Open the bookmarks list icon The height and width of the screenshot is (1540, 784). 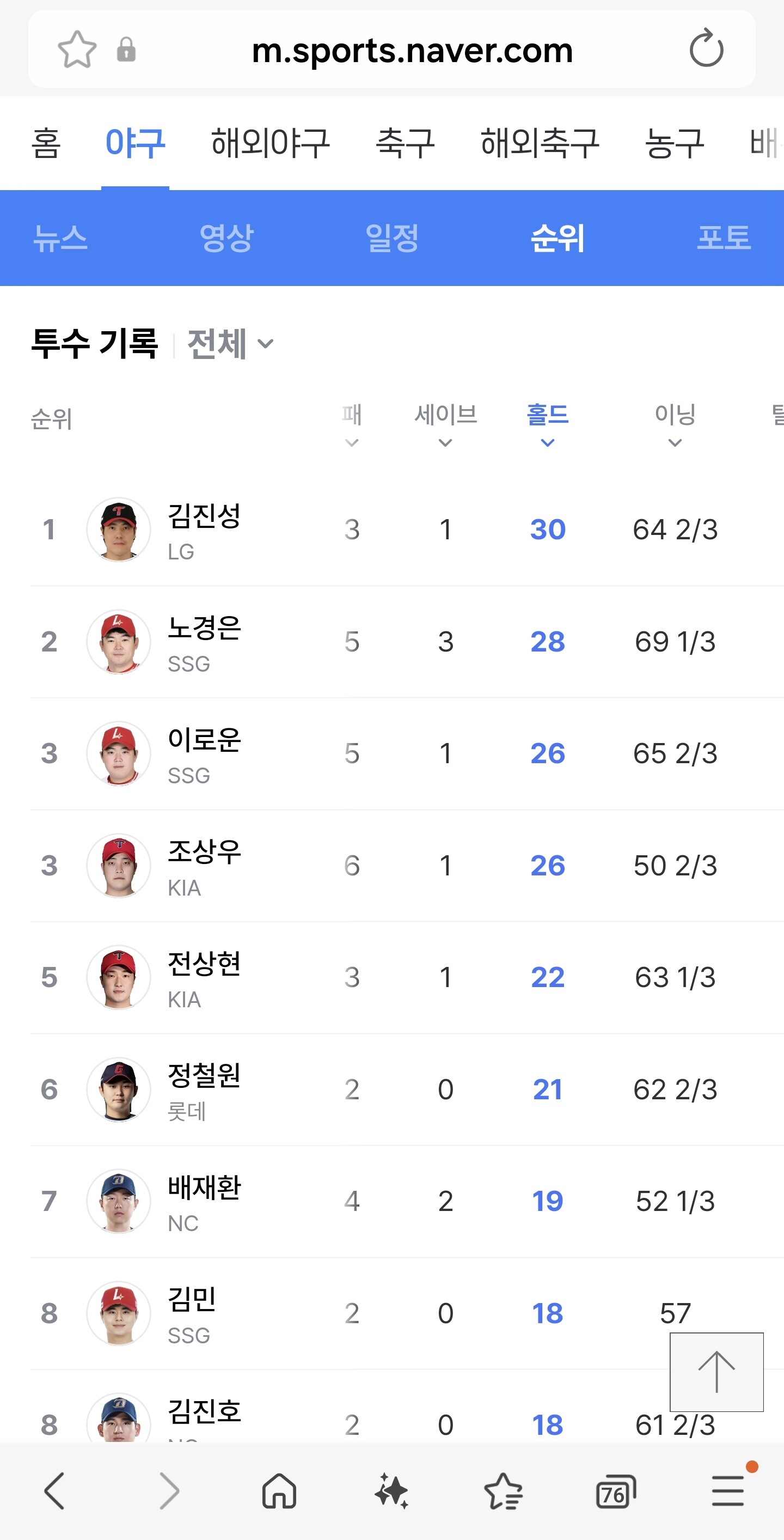[503, 1492]
